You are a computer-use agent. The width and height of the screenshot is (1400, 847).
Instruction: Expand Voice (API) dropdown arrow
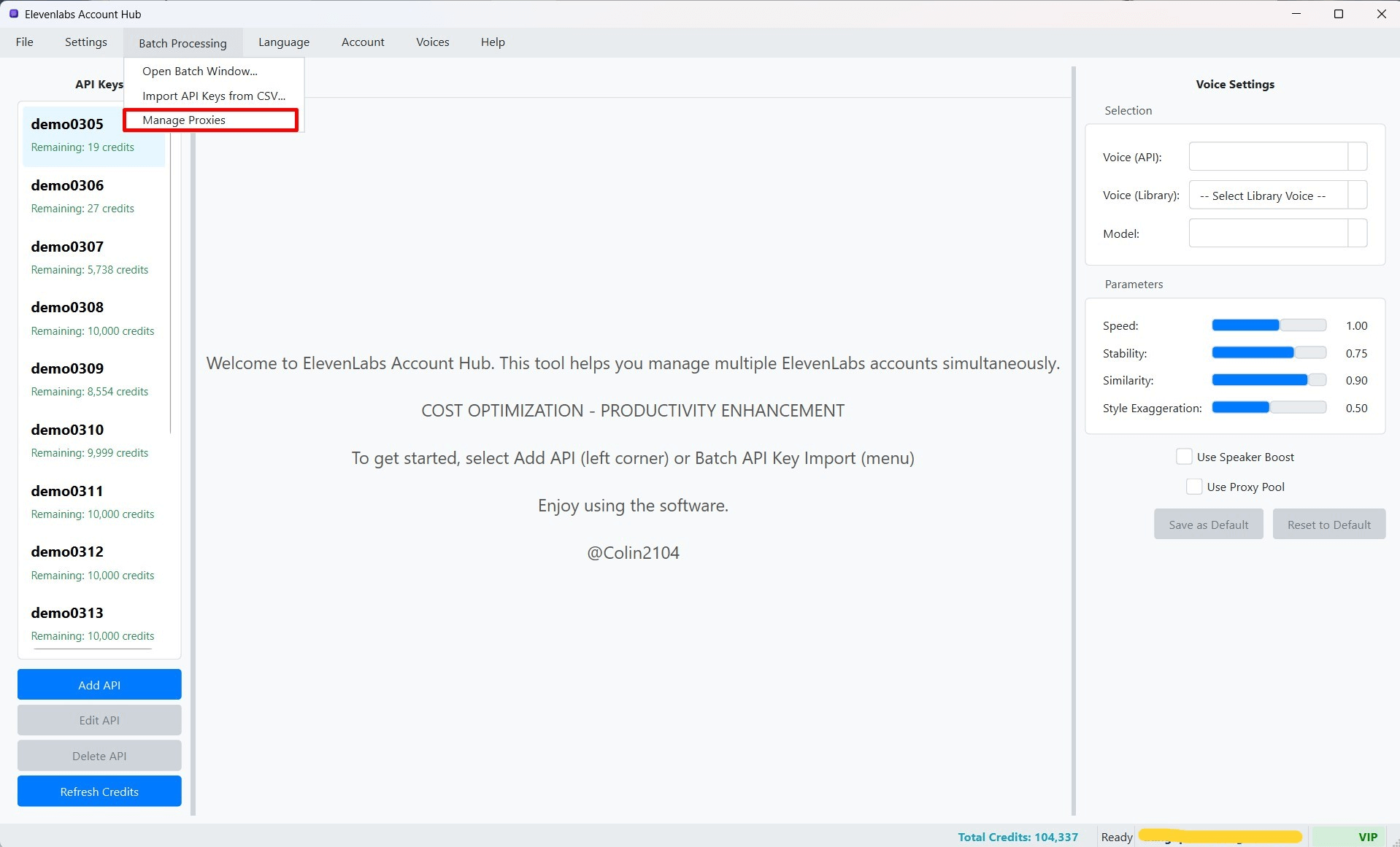(1357, 157)
